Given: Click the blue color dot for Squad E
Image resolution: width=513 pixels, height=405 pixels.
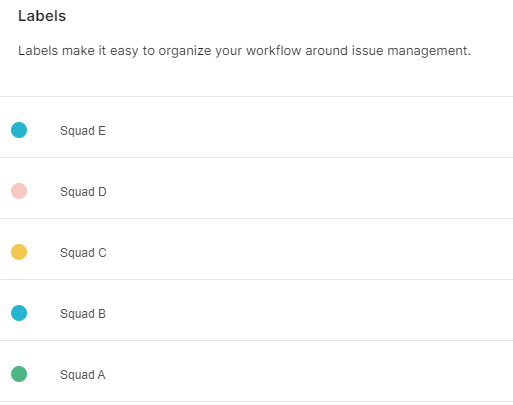Looking at the screenshot, I should (19, 130).
